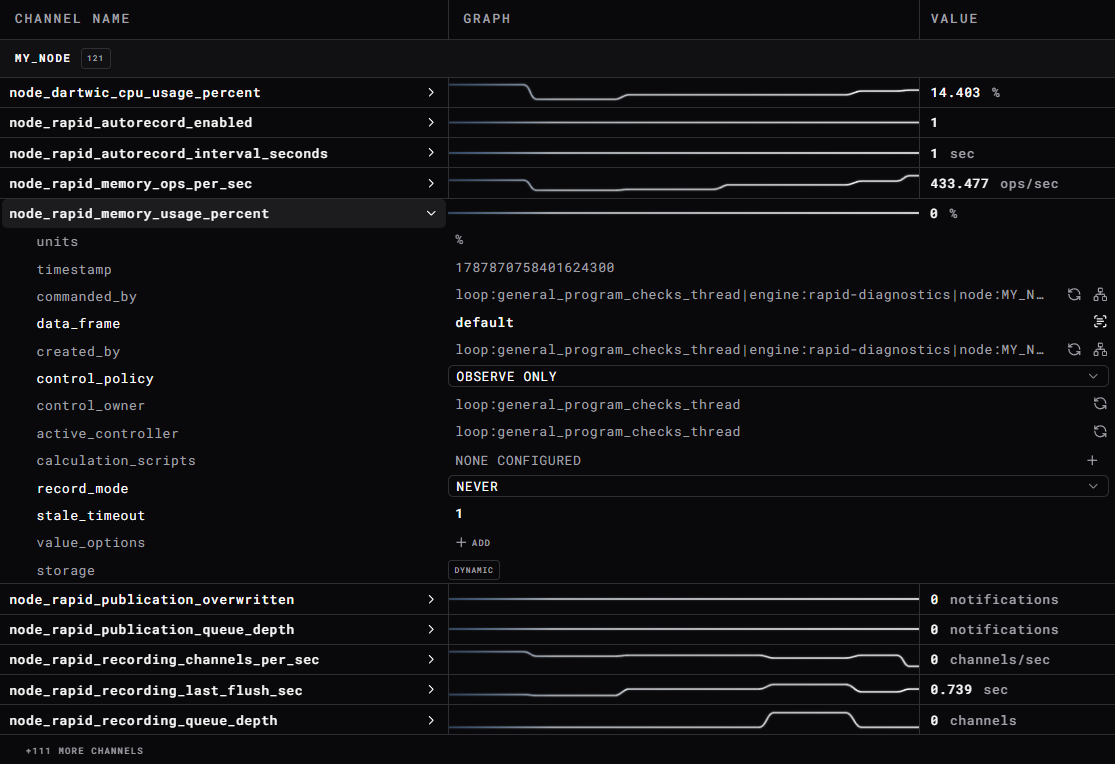Add a calculation script with plus icon
Image resolution: width=1115 pixels, height=764 pixels.
1092,460
